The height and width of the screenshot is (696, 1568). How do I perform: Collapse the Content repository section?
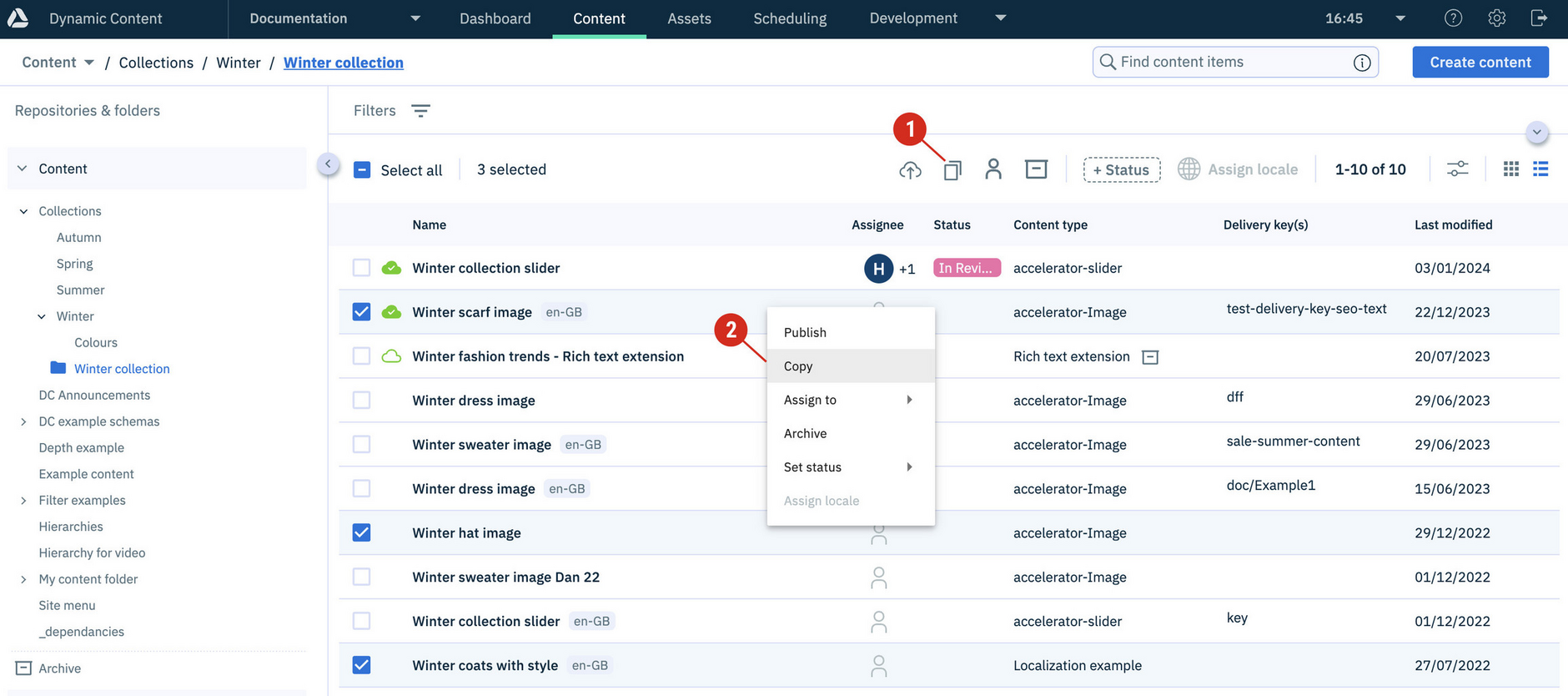pos(23,169)
